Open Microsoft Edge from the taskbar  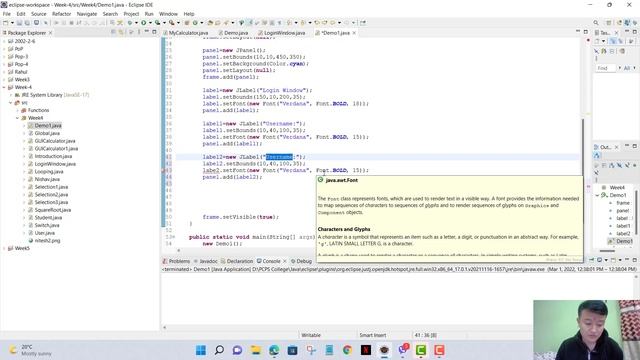(274, 350)
